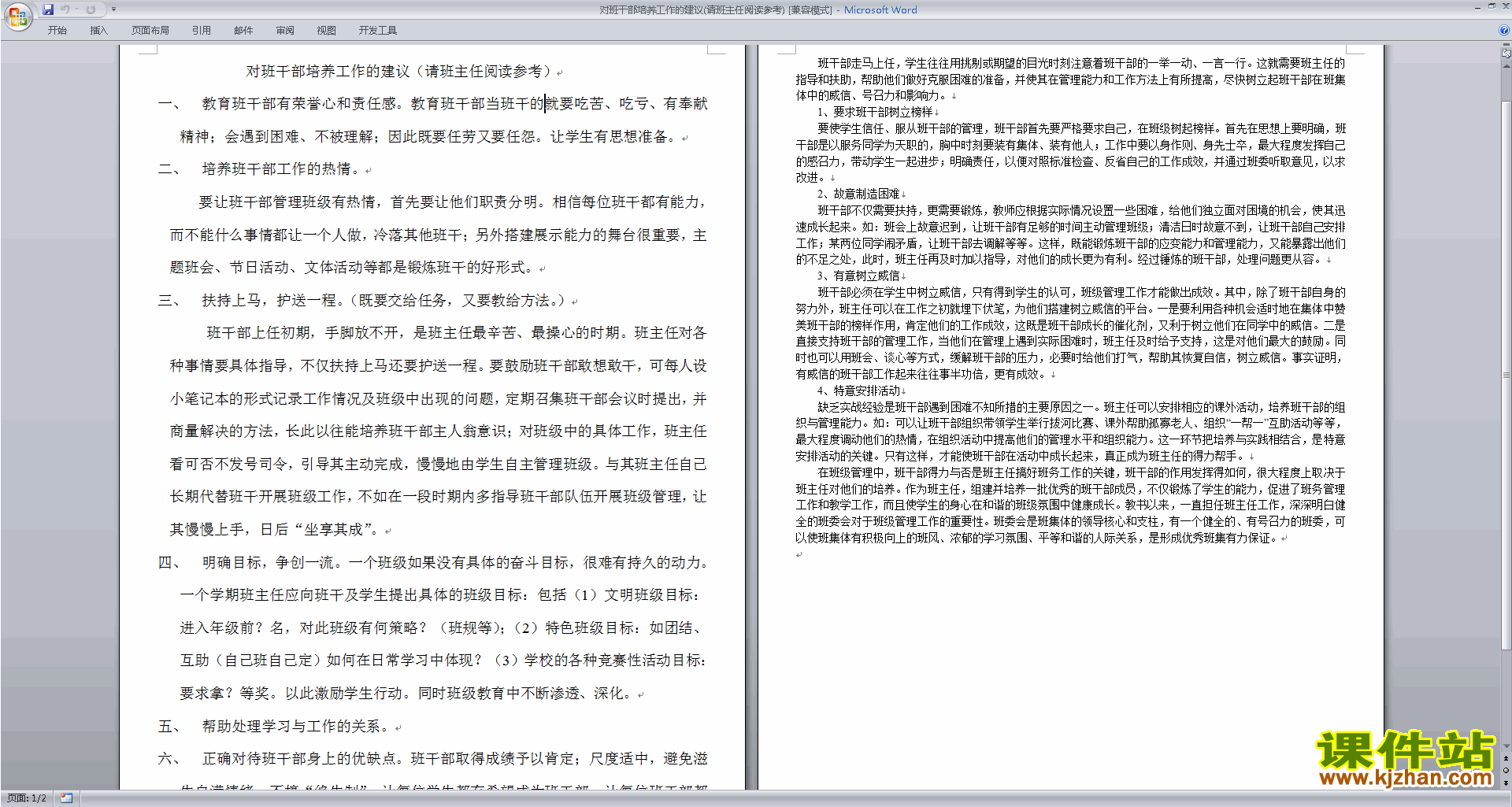Open the 开发工具 ribbon tab
The width and height of the screenshot is (1512, 807).
(378, 31)
